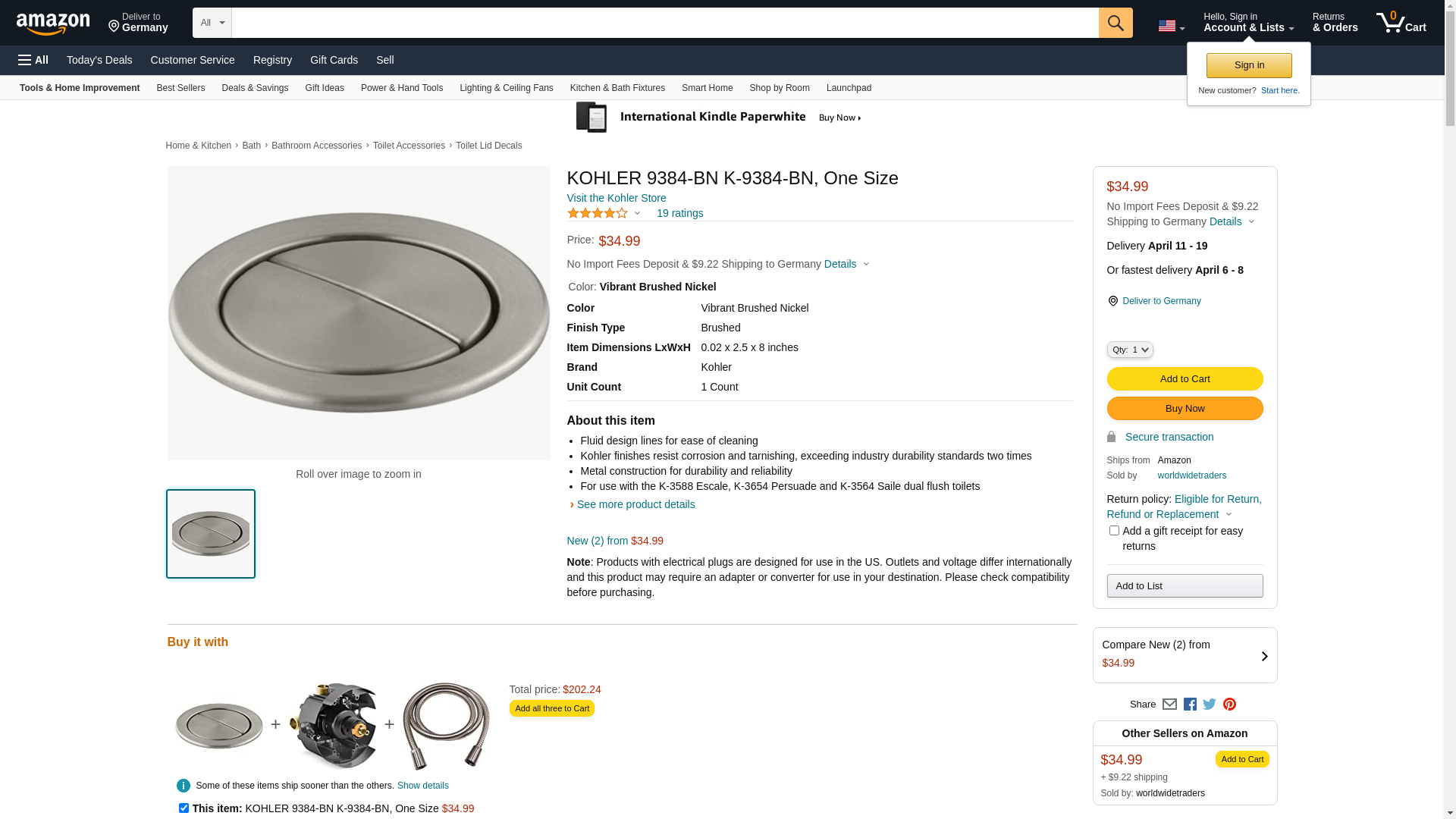The height and width of the screenshot is (819, 1456).
Task: Click the Amazon logo
Action: point(53,24)
